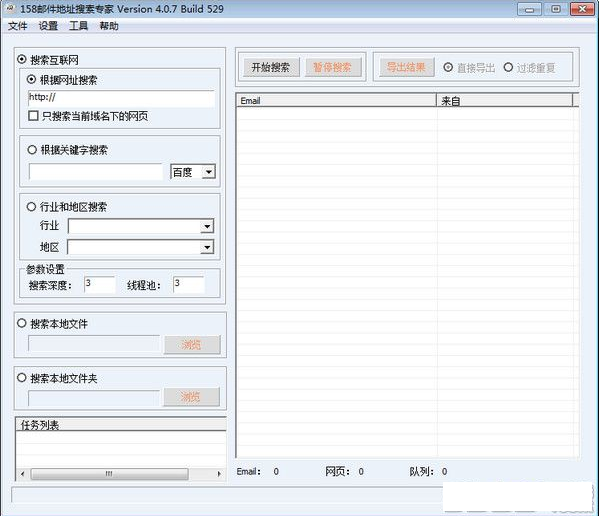The image size is (600, 516).
Task: Open the 帮助 menu
Action: tap(108, 26)
